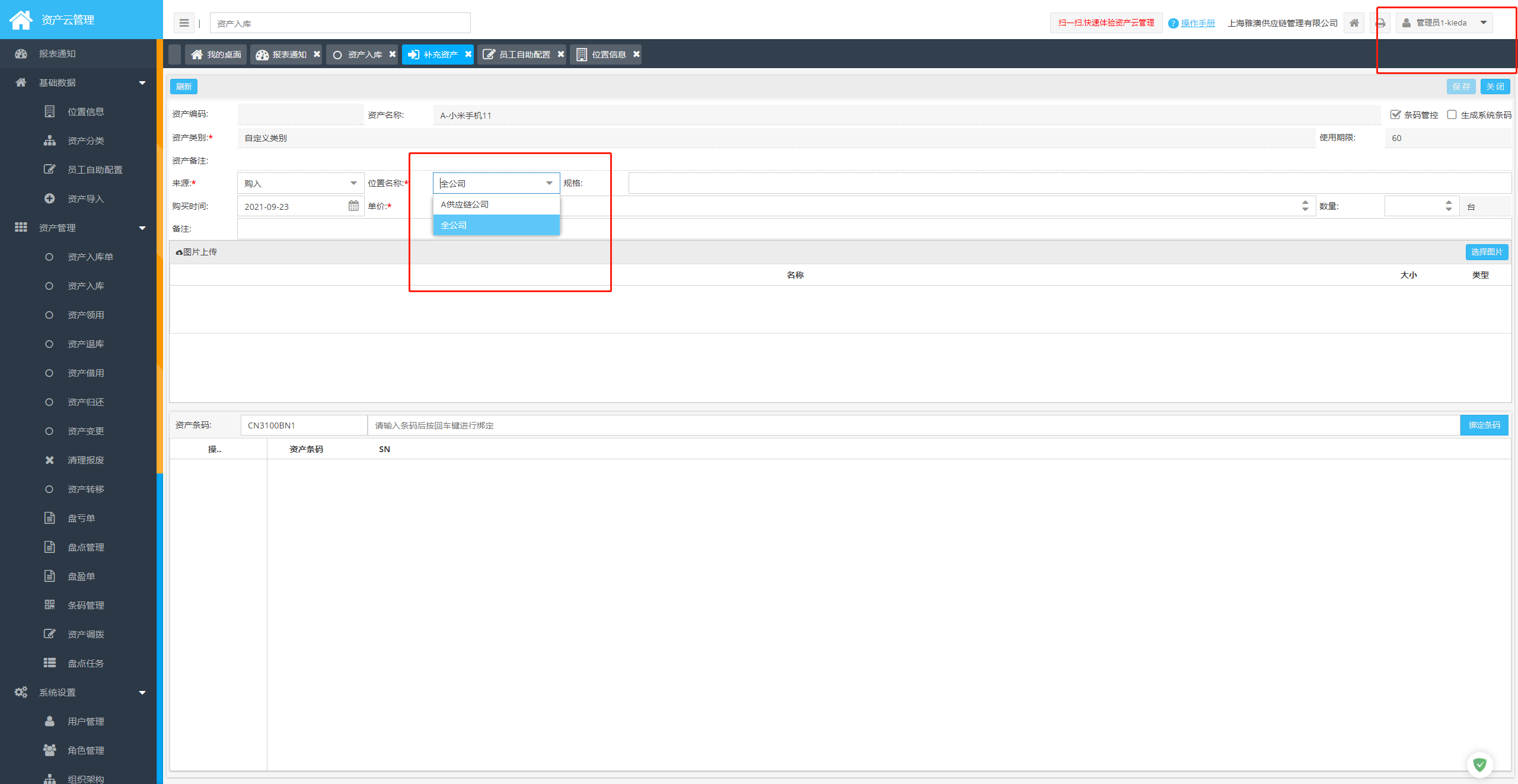The width and height of the screenshot is (1518, 784).
Task: Uncheck the 条码管控 checkbox
Action: click(1395, 114)
